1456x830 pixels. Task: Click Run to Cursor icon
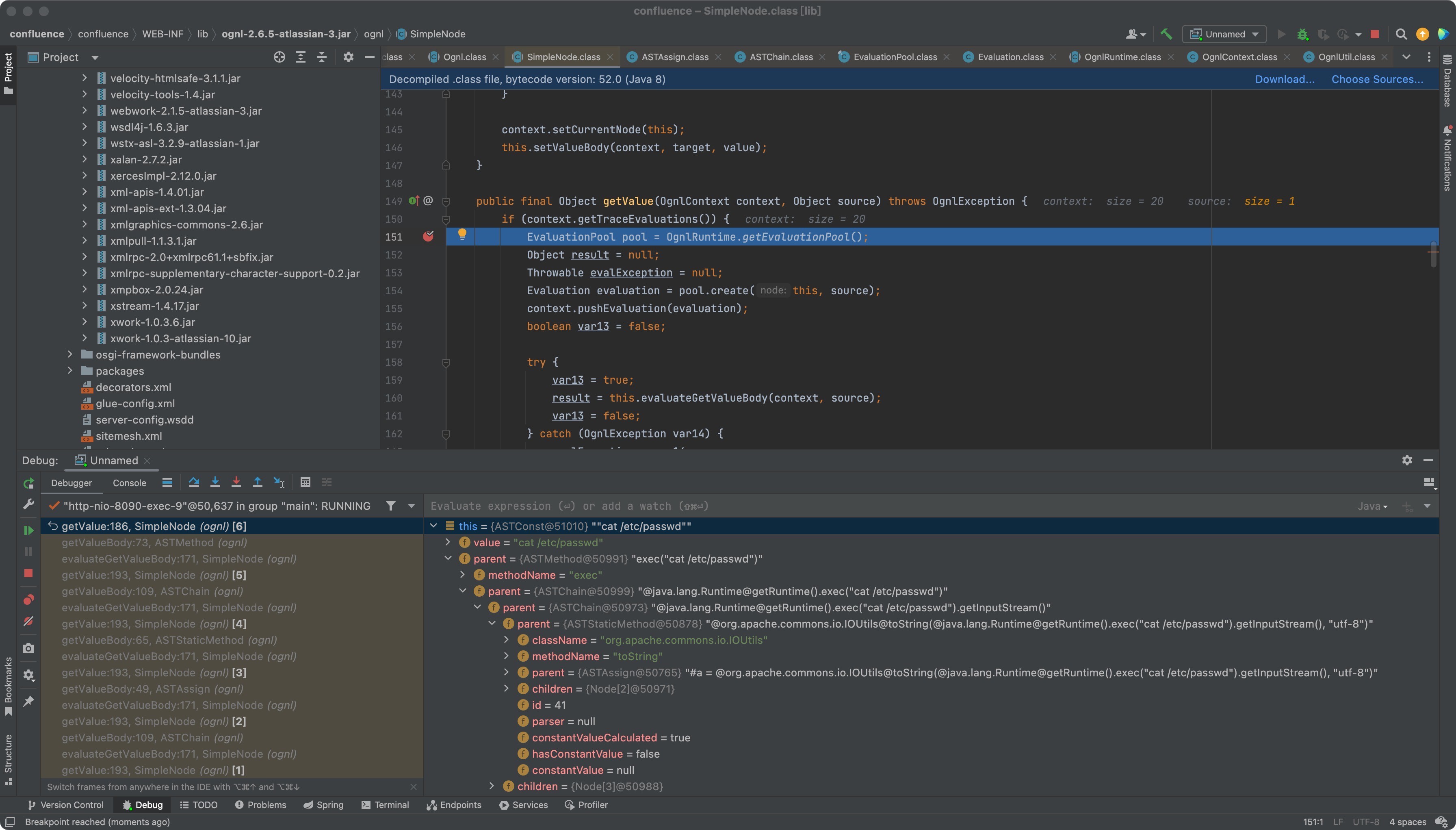(x=279, y=482)
